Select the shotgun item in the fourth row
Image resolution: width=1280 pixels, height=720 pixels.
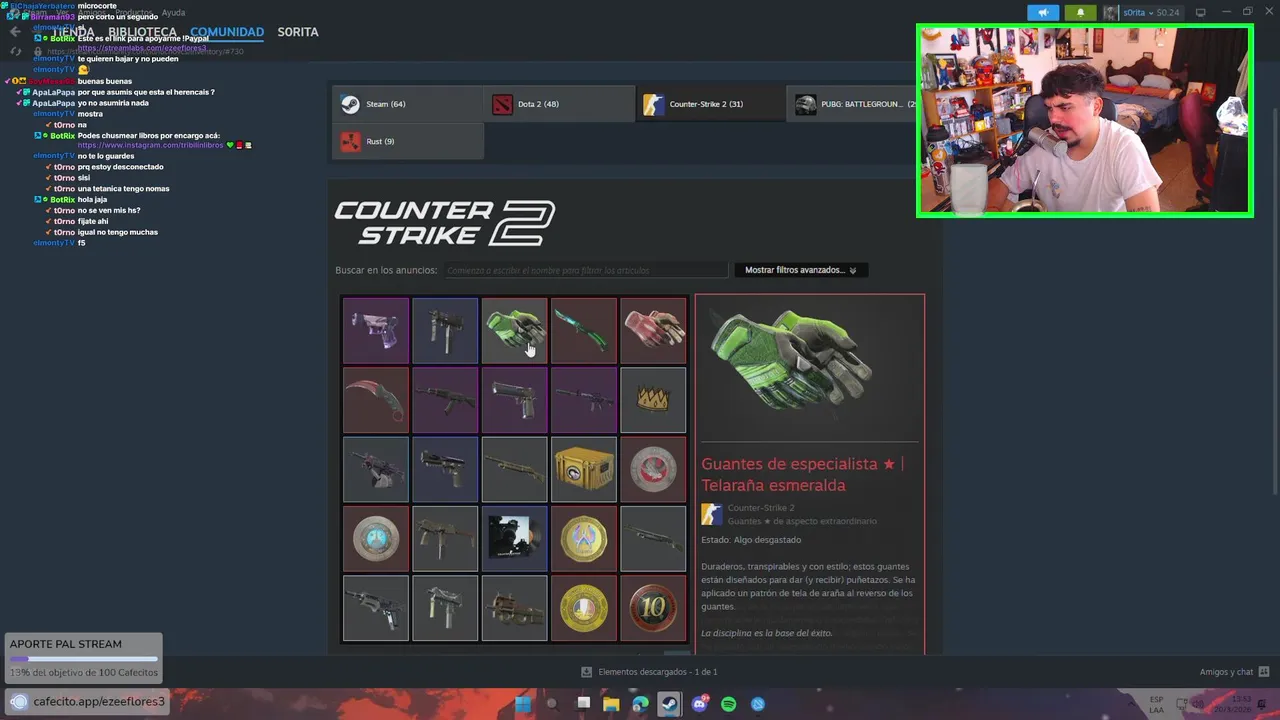(x=653, y=539)
